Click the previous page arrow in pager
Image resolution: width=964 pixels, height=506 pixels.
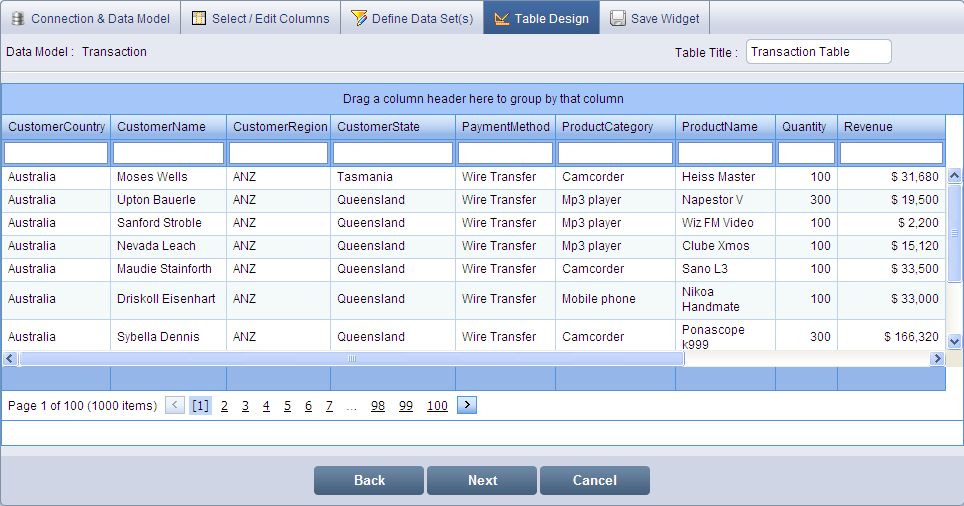[x=175, y=405]
